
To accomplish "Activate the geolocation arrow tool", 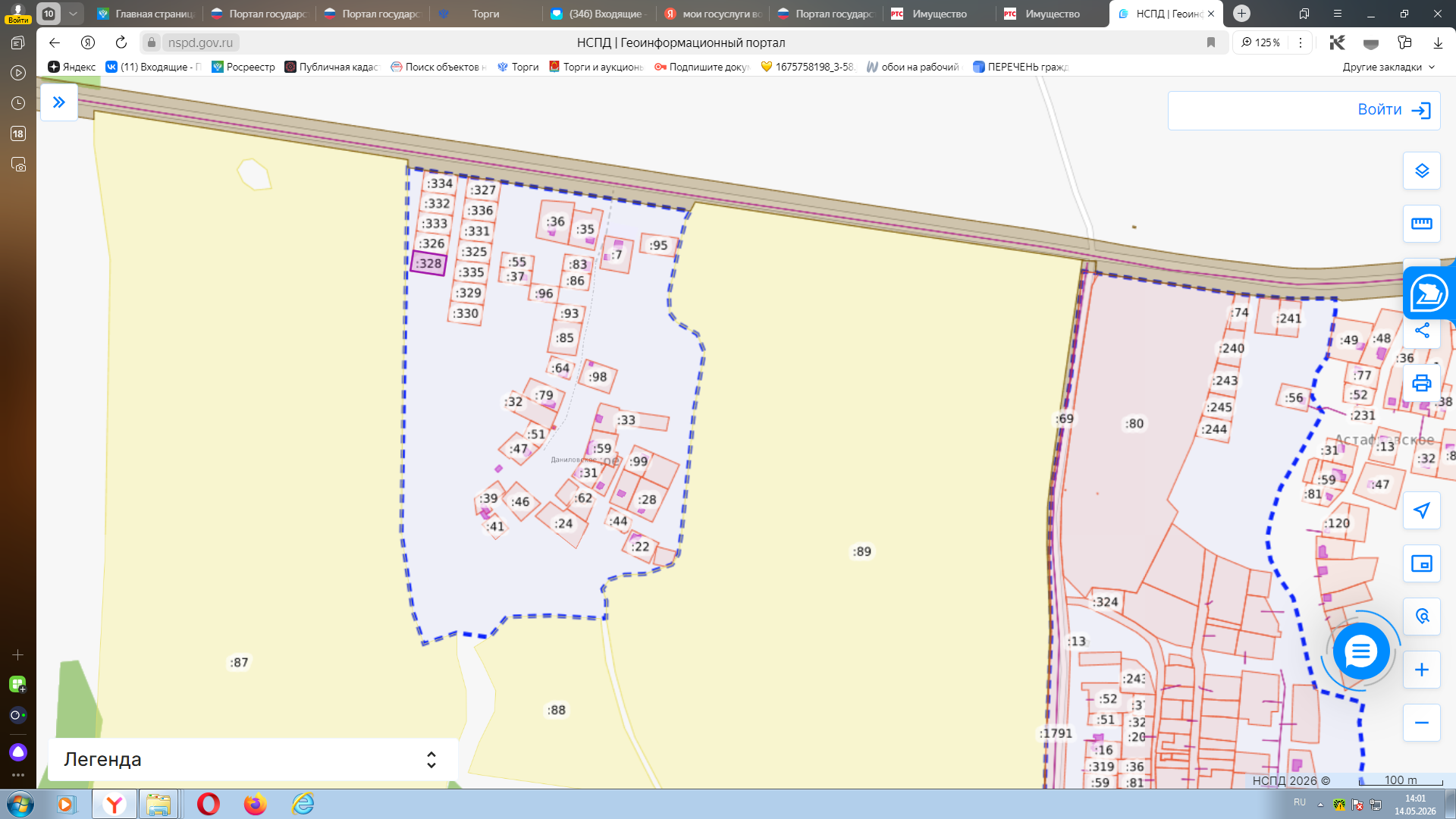I will click(x=1421, y=510).
